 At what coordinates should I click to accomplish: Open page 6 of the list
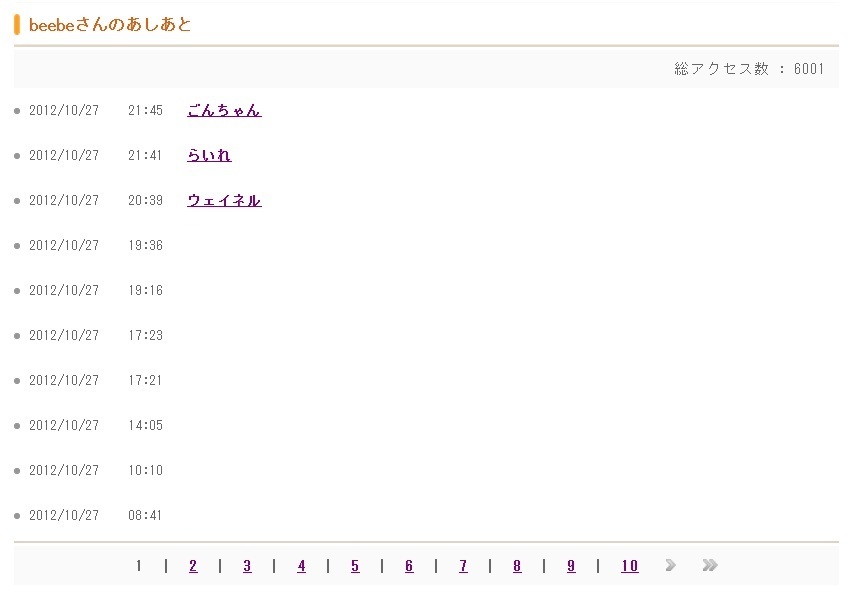(409, 567)
